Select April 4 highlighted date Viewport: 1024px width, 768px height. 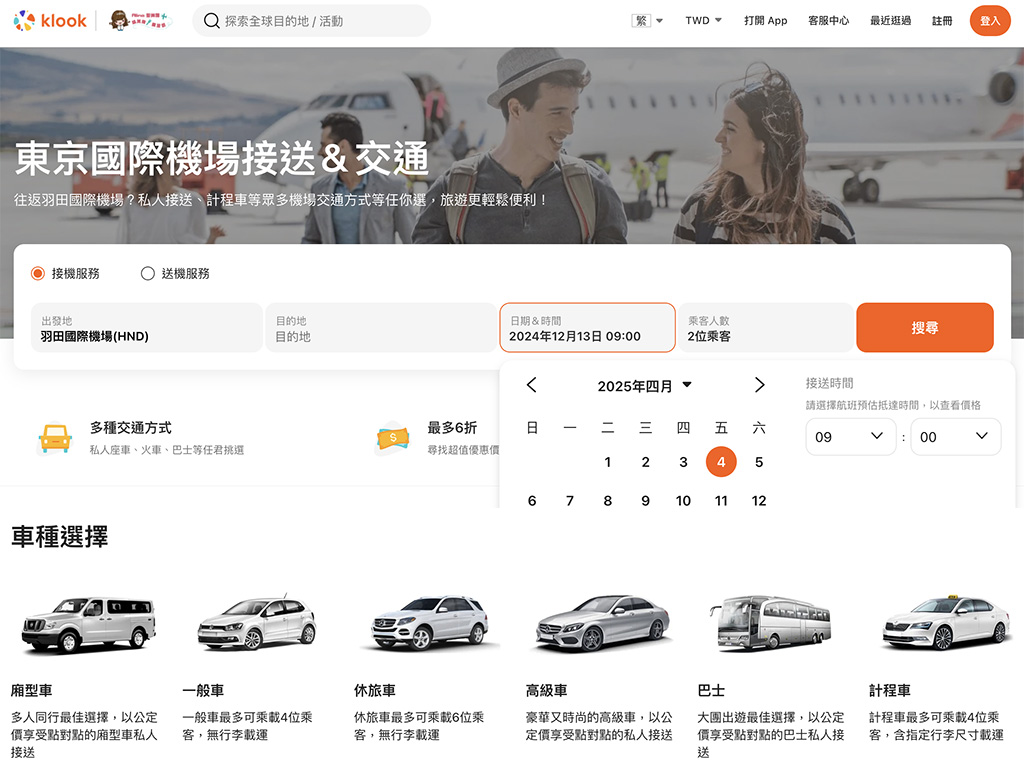point(721,462)
